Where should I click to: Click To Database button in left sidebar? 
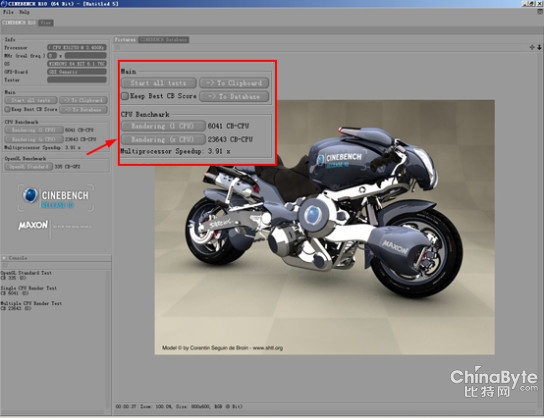click(x=83, y=110)
